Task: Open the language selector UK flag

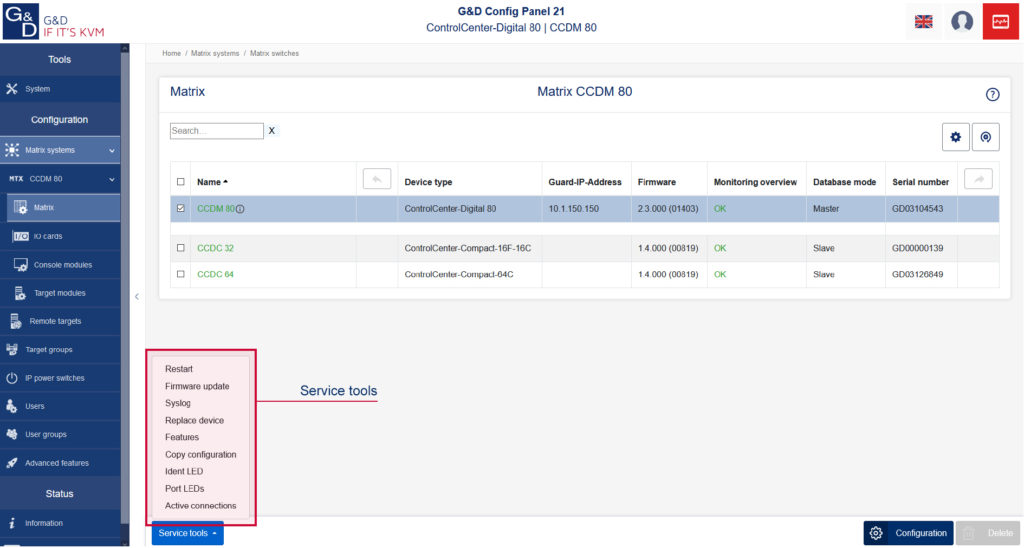Action: [x=923, y=22]
